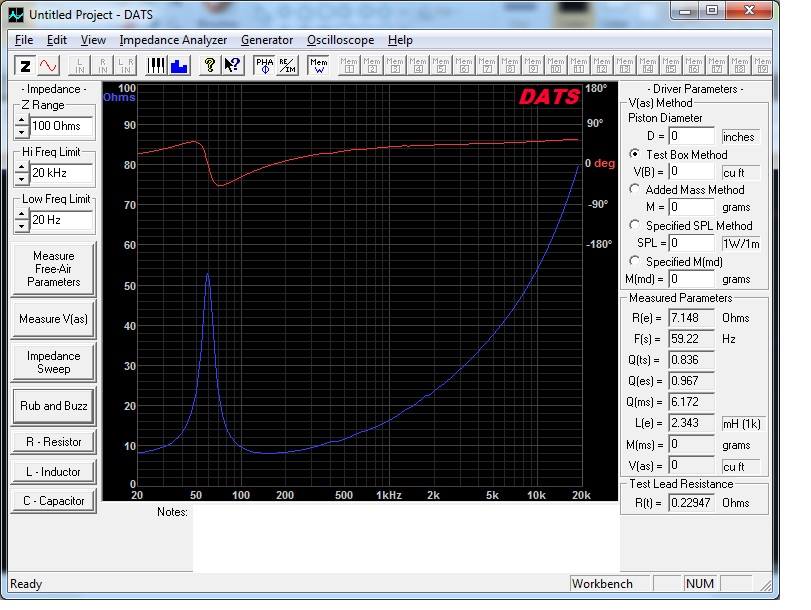Open the File menu
811x610 pixels.
click(x=24, y=40)
